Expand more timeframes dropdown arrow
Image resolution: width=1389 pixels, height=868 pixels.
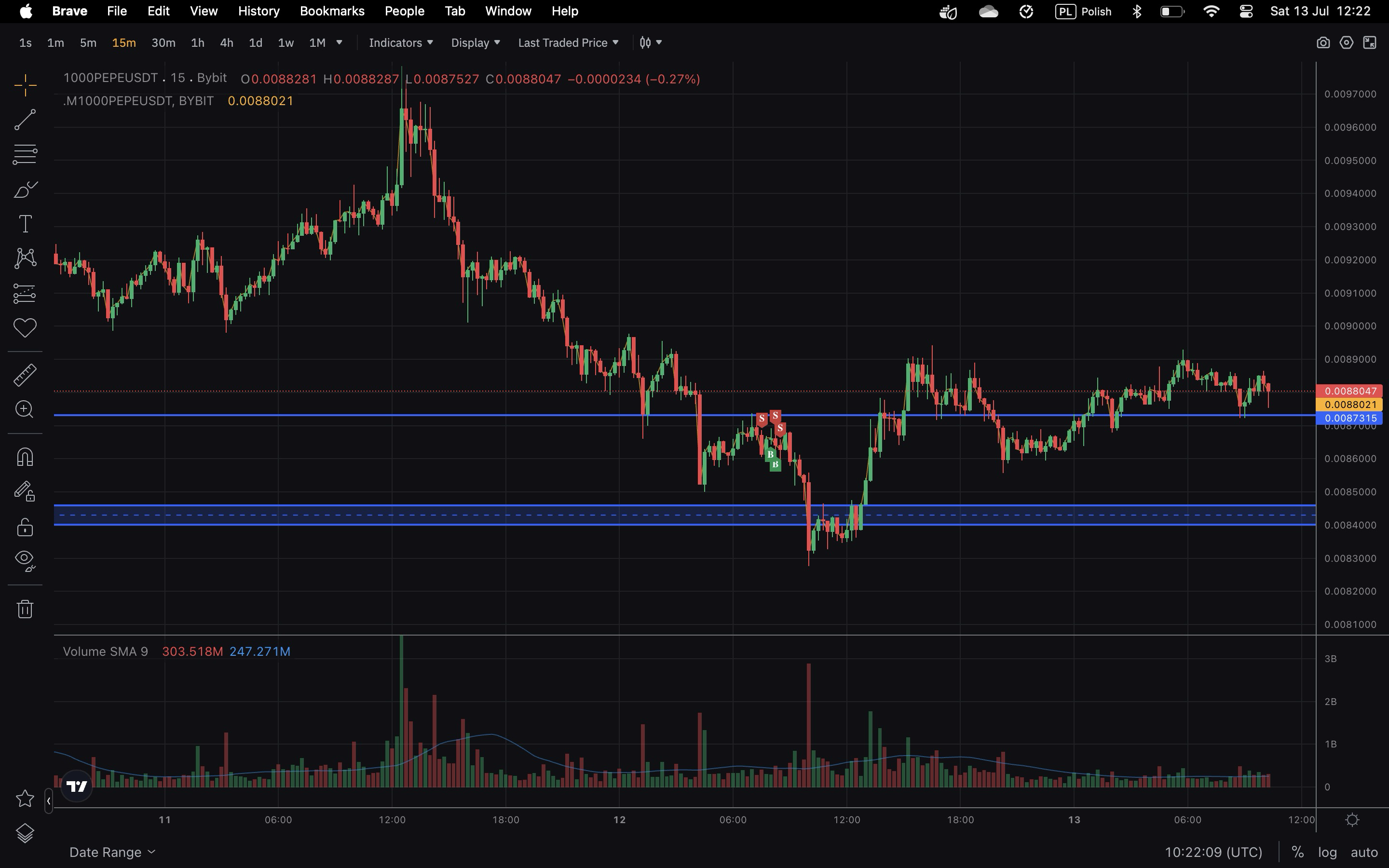(339, 42)
